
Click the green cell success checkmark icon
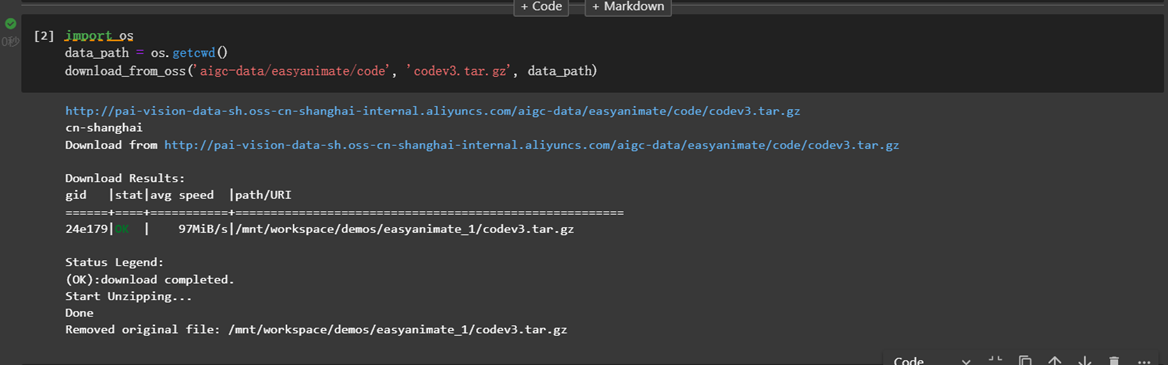10,24
